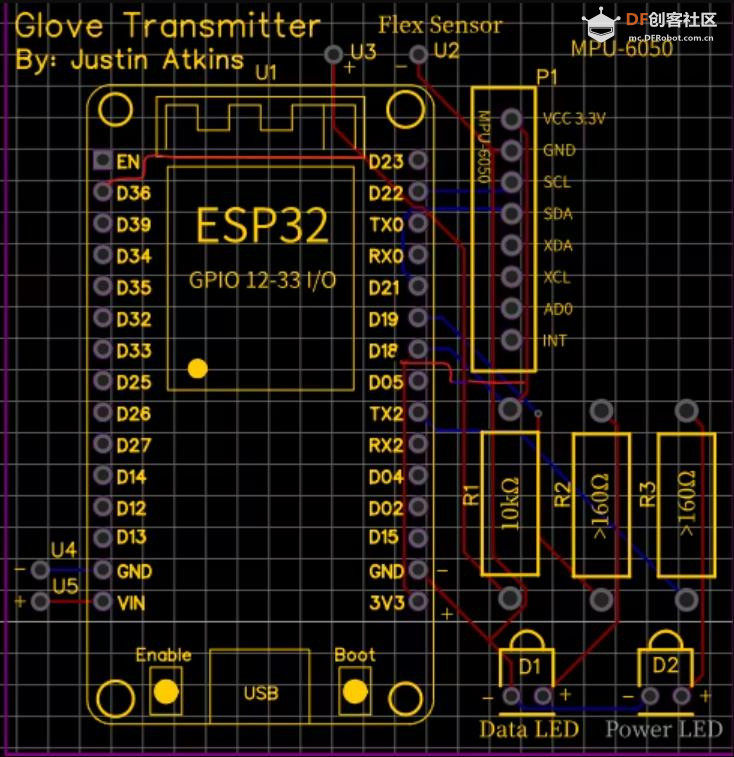This screenshot has height=757, width=734.
Task: Click the Enable button footprint
Action: click(166, 691)
